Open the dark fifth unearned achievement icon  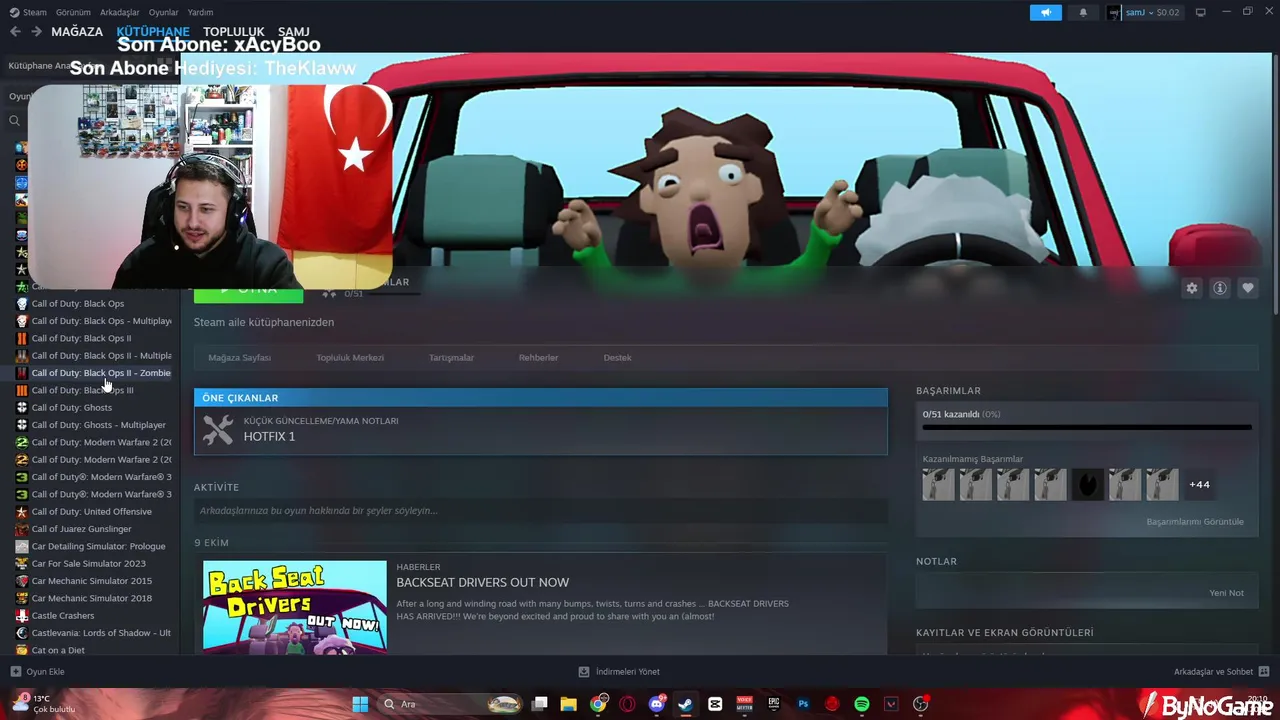(1087, 484)
